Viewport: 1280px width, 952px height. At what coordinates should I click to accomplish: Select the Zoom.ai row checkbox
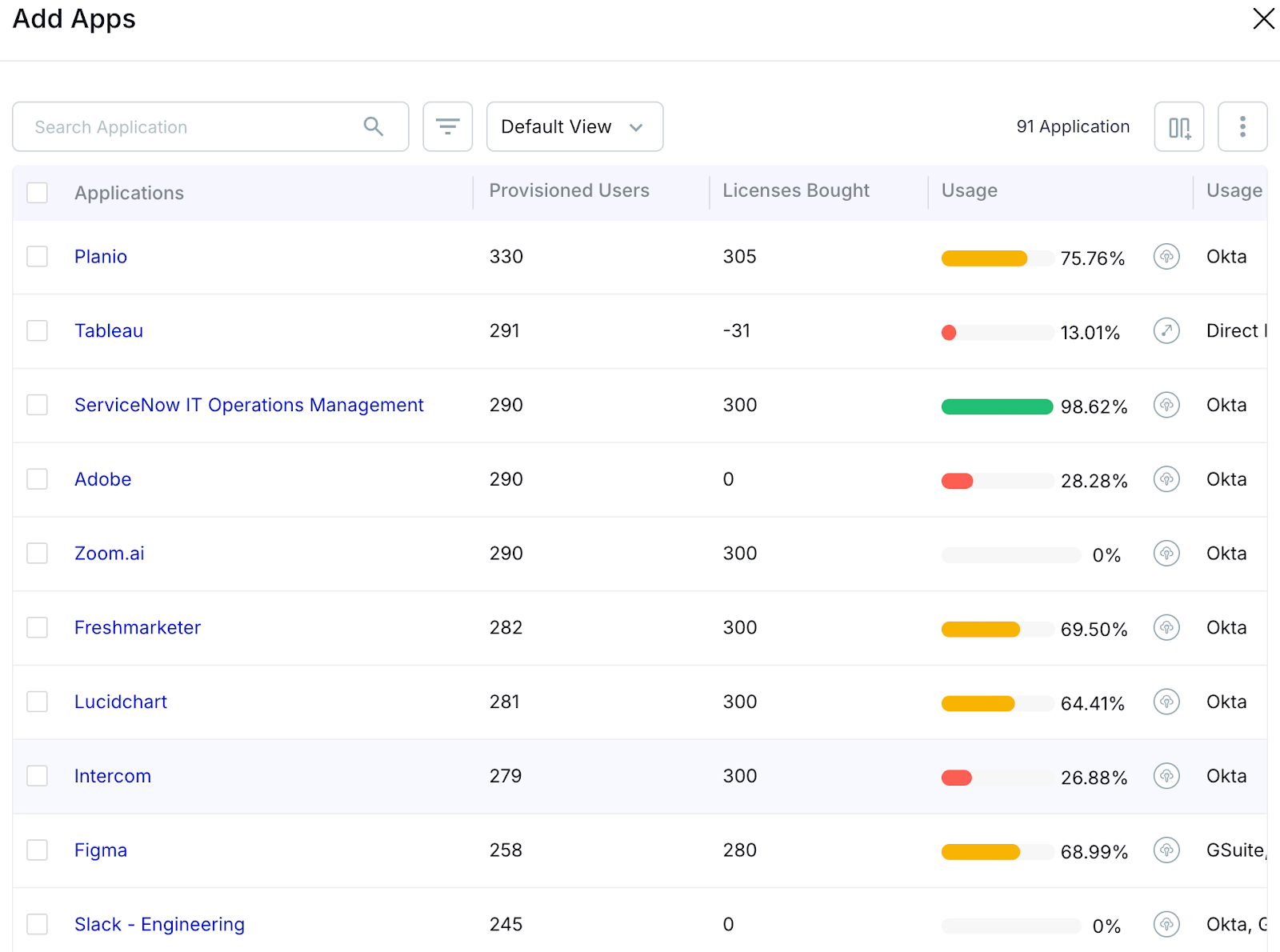pyautogui.click(x=38, y=554)
